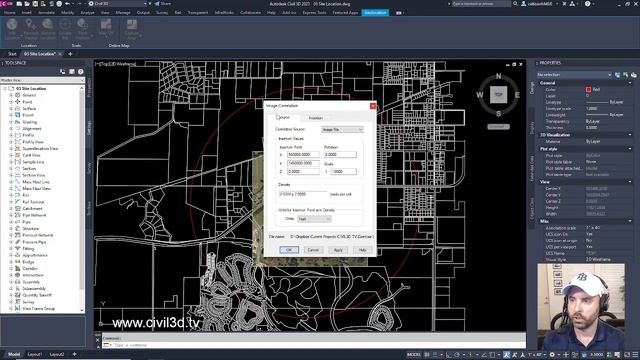Click the Civil 3D application menu logo

click(6, 4)
